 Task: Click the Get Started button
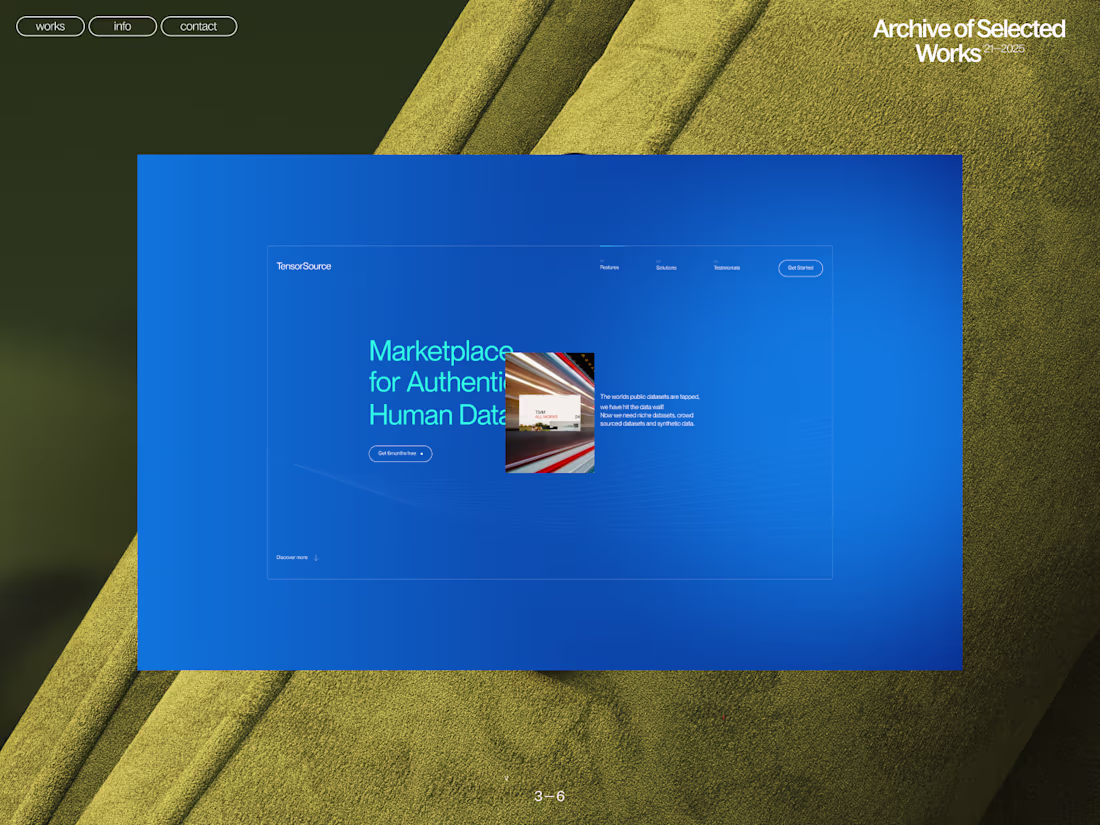click(x=800, y=268)
